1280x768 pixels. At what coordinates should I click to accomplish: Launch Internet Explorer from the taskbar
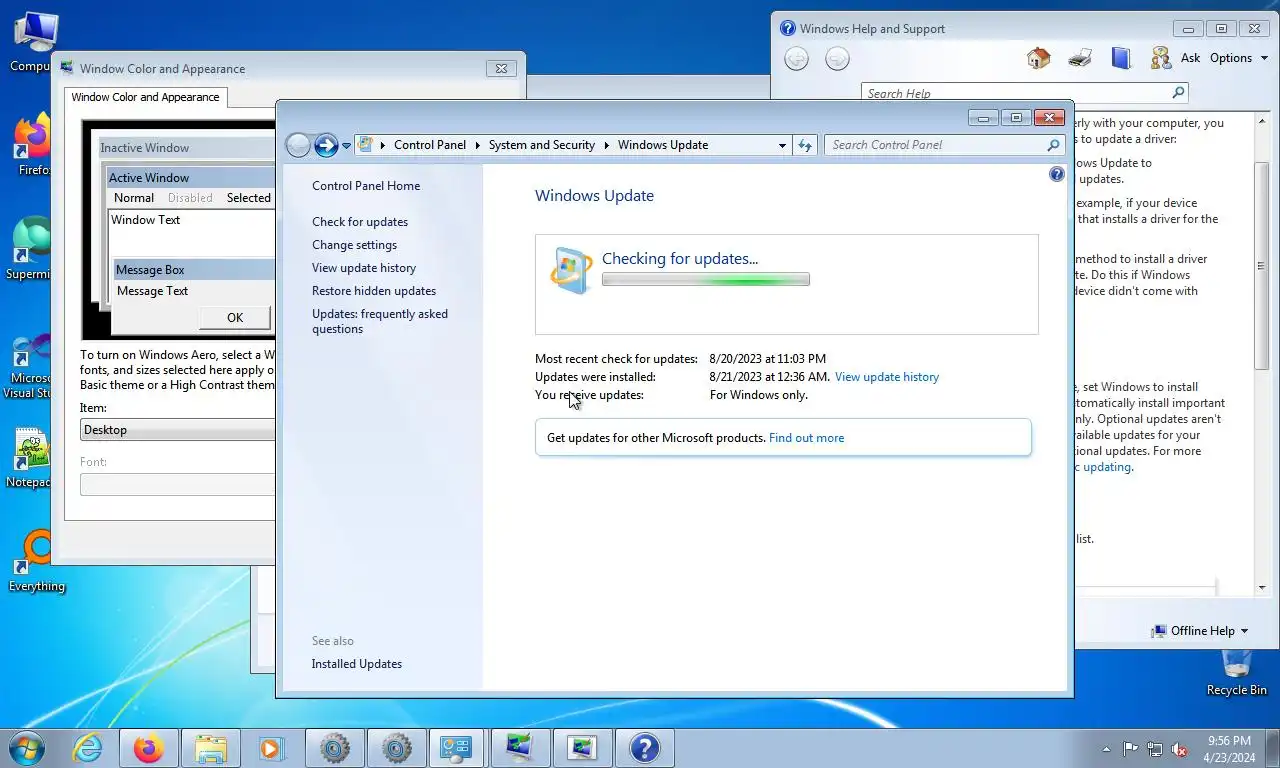pos(87,748)
